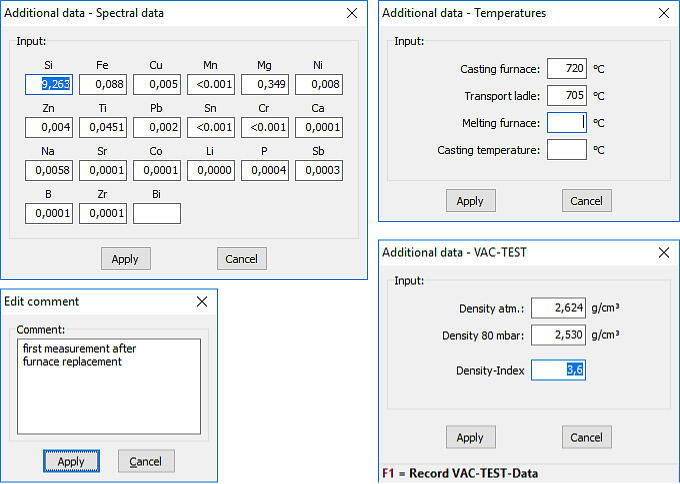Click Apply in the Spectral data dialog
680x484 pixels.
(125, 259)
